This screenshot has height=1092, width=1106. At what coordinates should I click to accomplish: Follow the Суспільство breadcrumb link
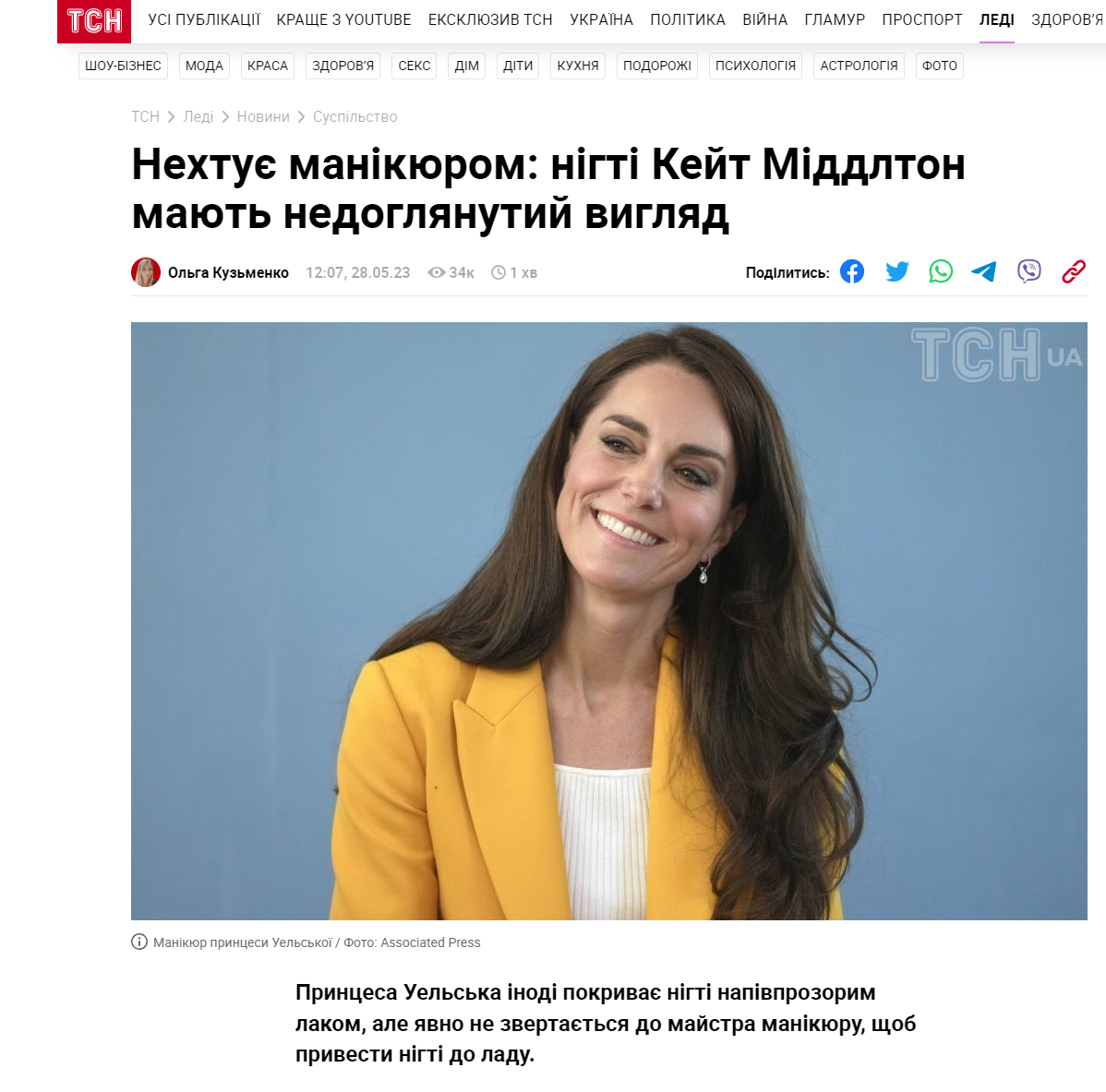[x=355, y=117]
